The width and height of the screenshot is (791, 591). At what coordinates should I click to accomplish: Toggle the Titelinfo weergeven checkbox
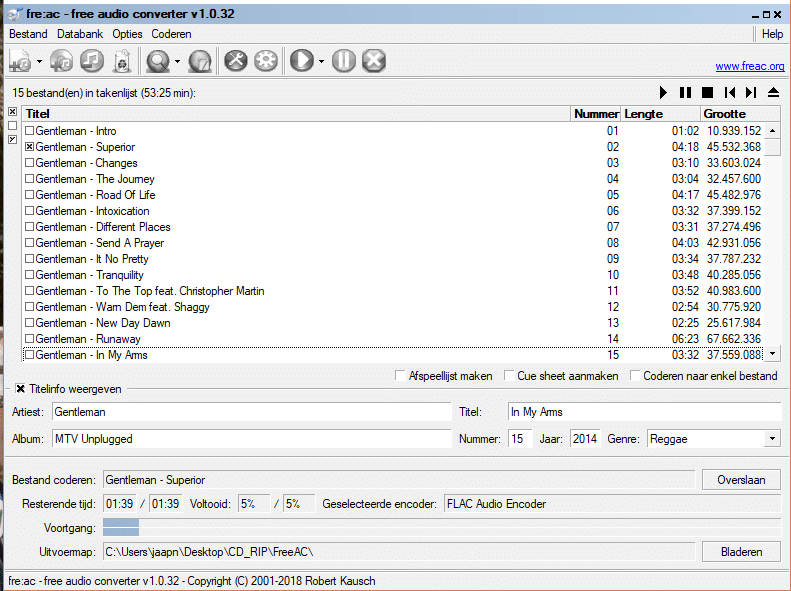[20, 388]
